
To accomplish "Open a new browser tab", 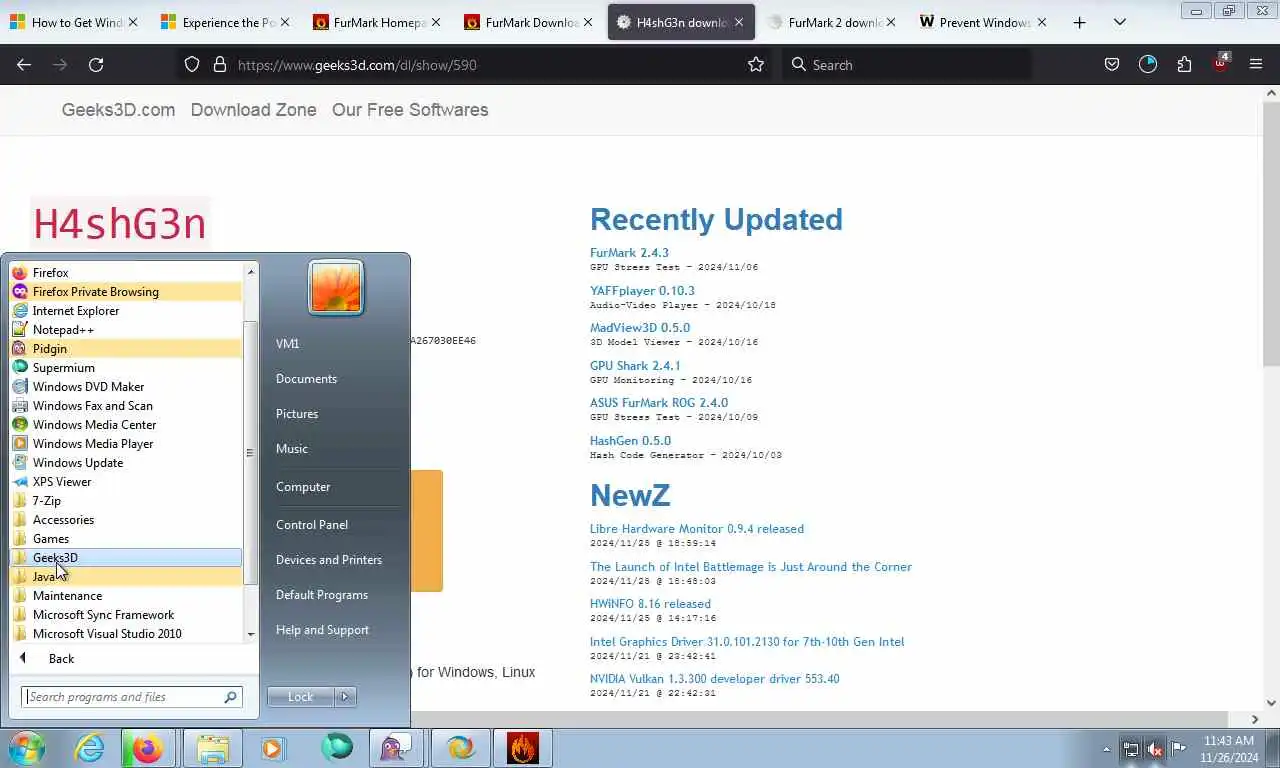I will (1079, 22).
